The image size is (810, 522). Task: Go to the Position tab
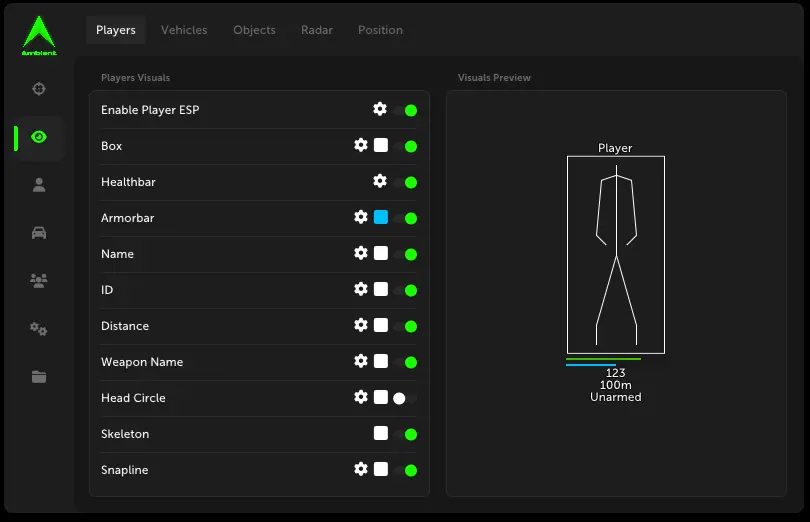pos(380,30)
